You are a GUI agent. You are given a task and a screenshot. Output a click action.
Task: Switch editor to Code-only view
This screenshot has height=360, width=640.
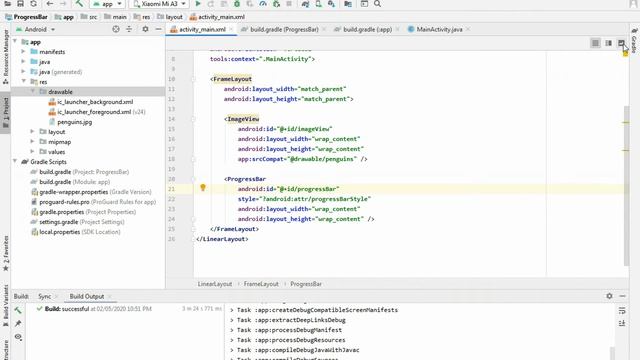pyautogui.click(x=596, y=43)
